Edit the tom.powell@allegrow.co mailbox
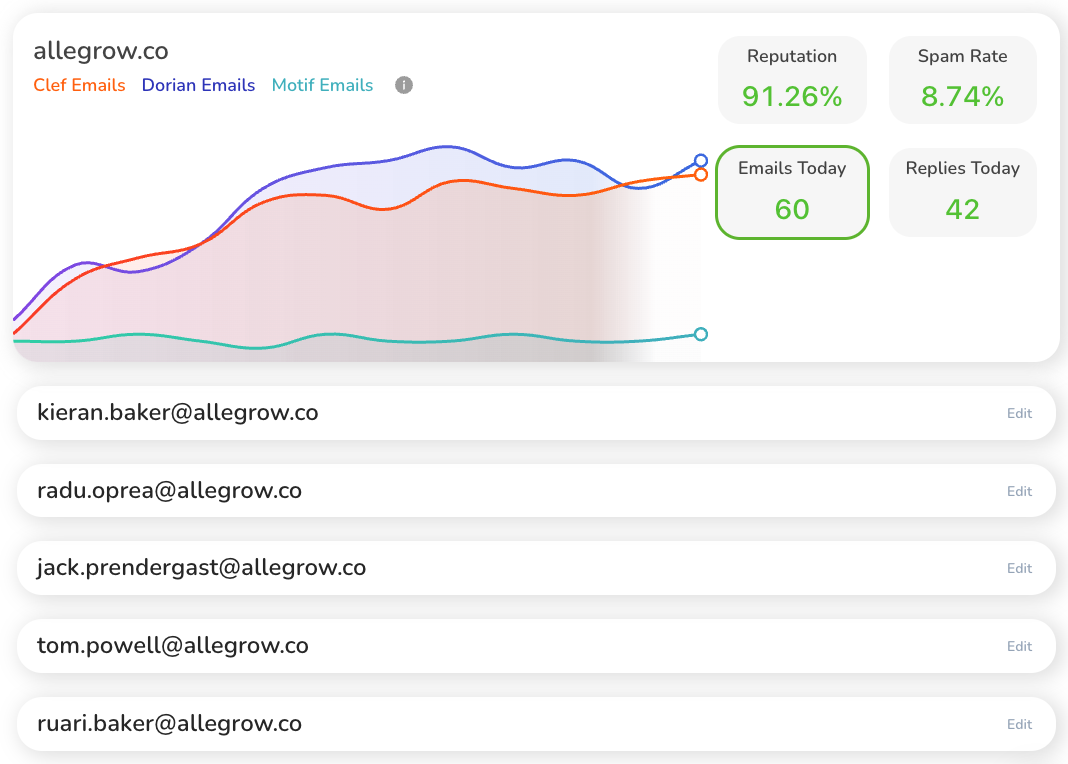1068x764 pixels. click(1019, 646)
